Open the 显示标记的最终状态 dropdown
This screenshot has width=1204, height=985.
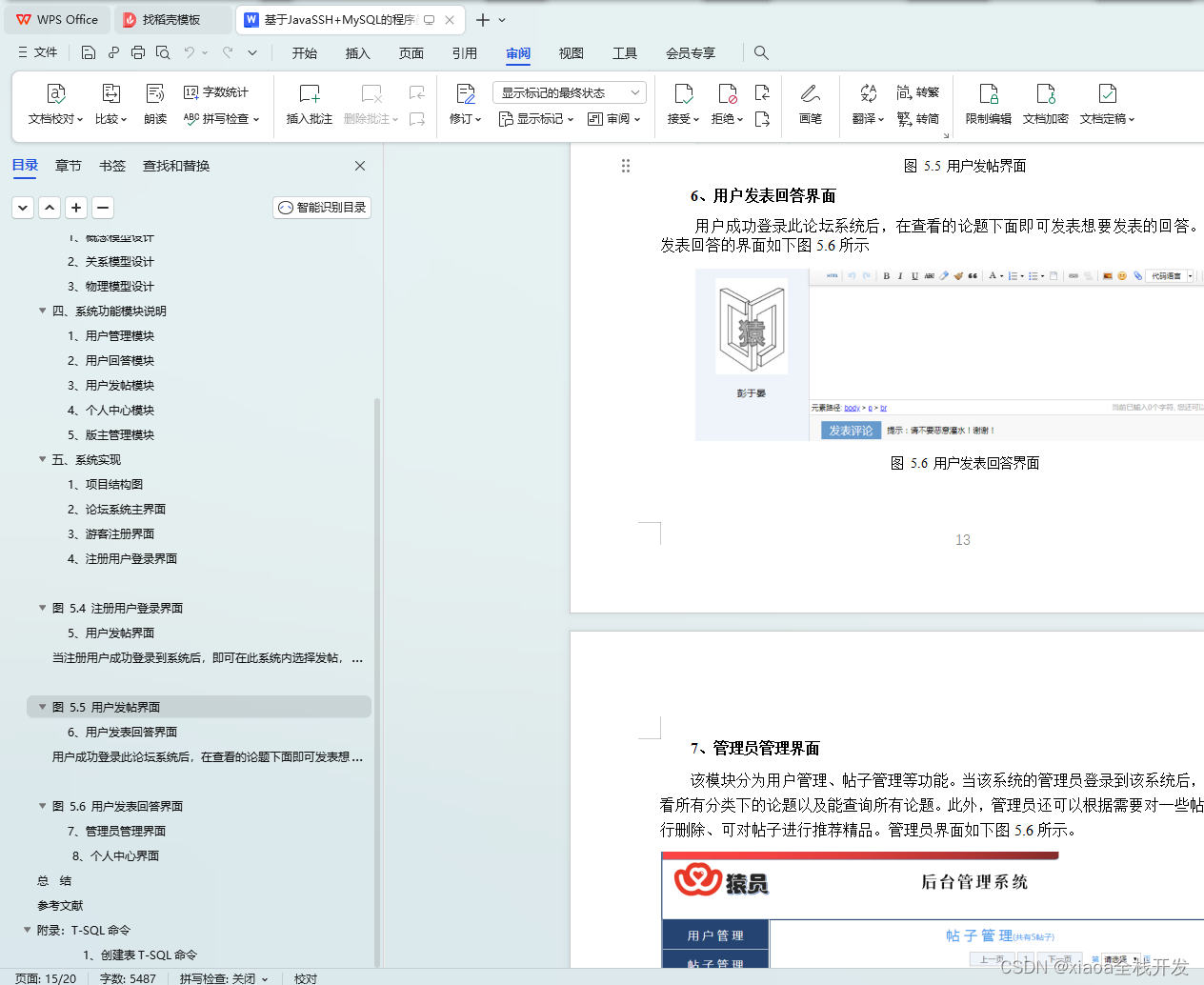pos(569,91)
